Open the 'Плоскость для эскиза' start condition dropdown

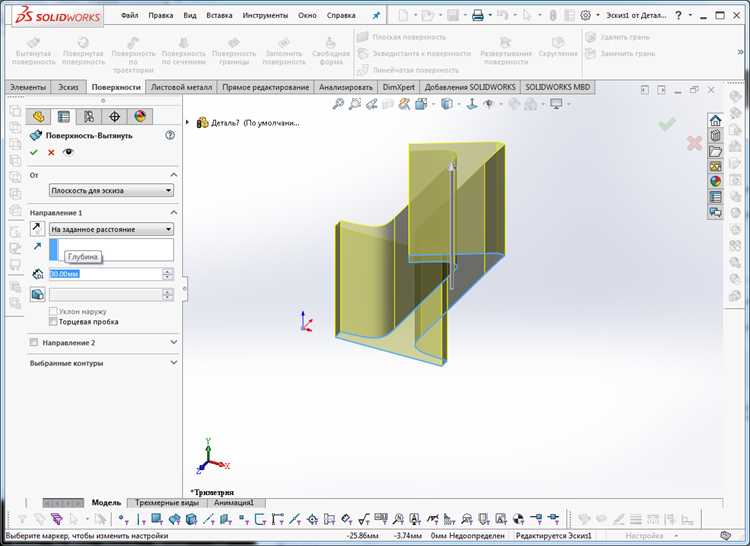coord(111,190)
